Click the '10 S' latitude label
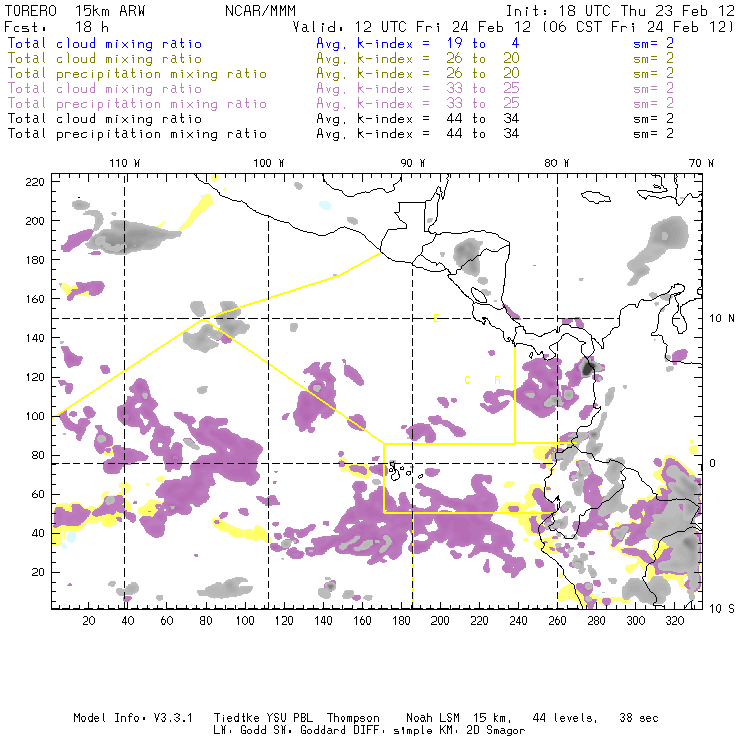 point(722,609)
